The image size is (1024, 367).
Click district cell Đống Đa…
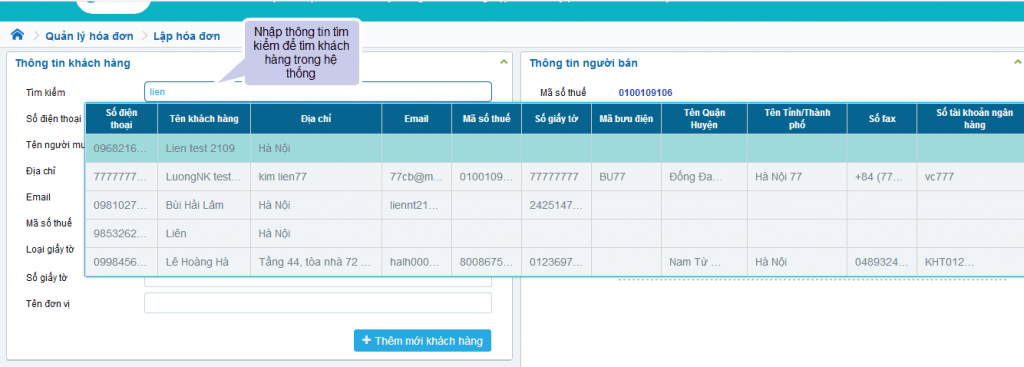(x=704, y=176)
